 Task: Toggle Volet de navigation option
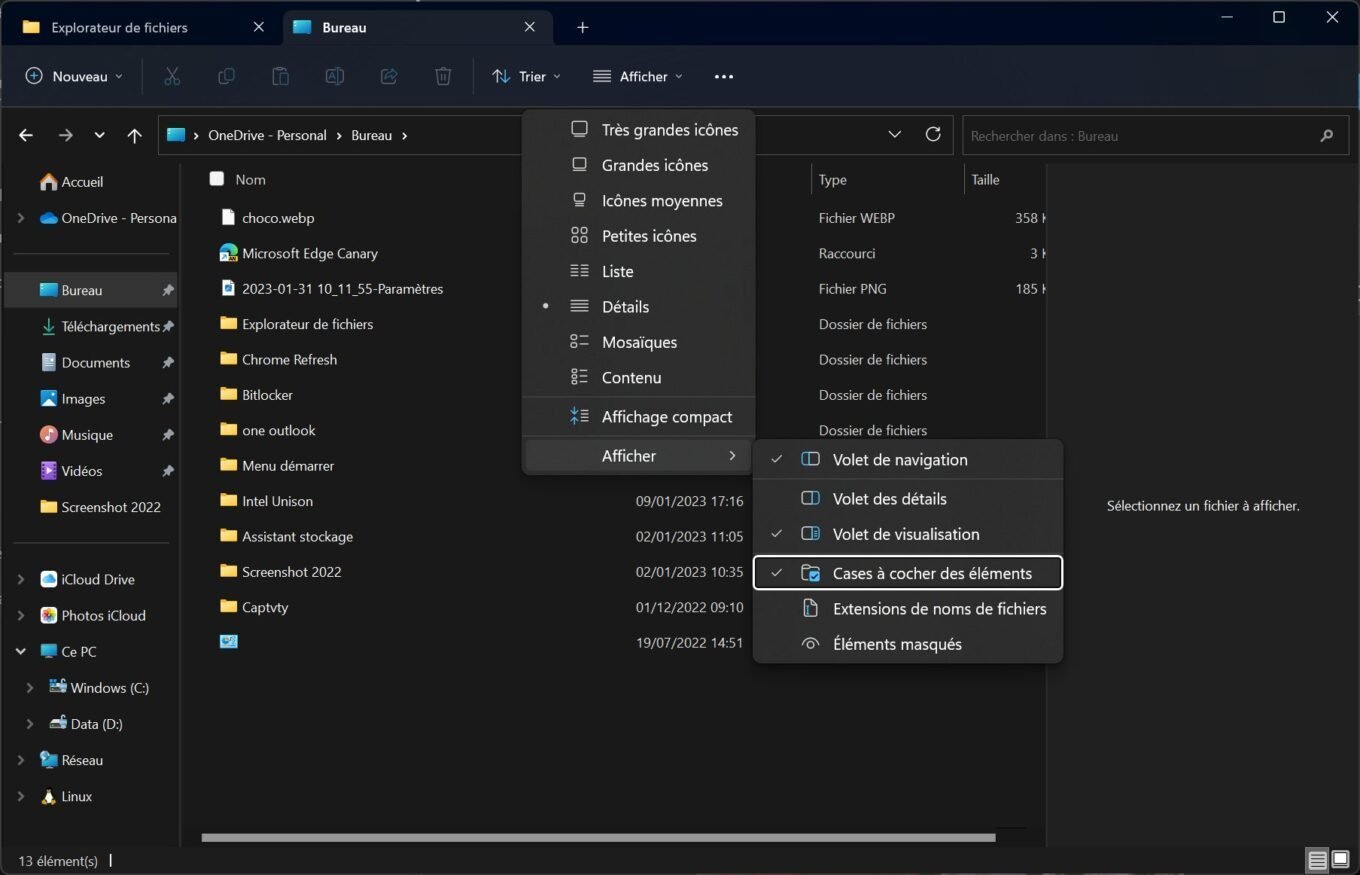(x=908, y=460)
